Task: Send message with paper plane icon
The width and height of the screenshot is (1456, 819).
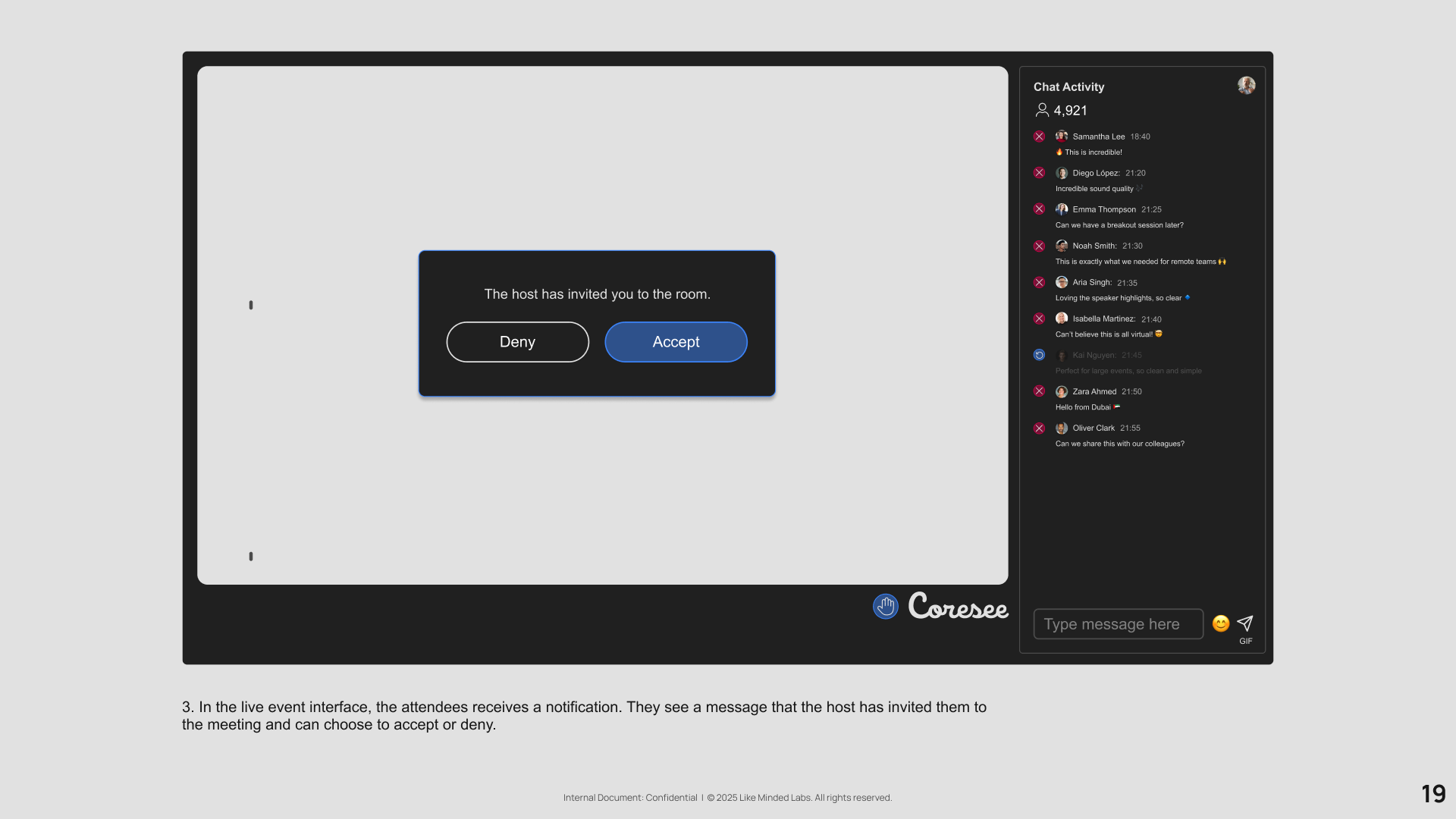Action: point(1245,623)
